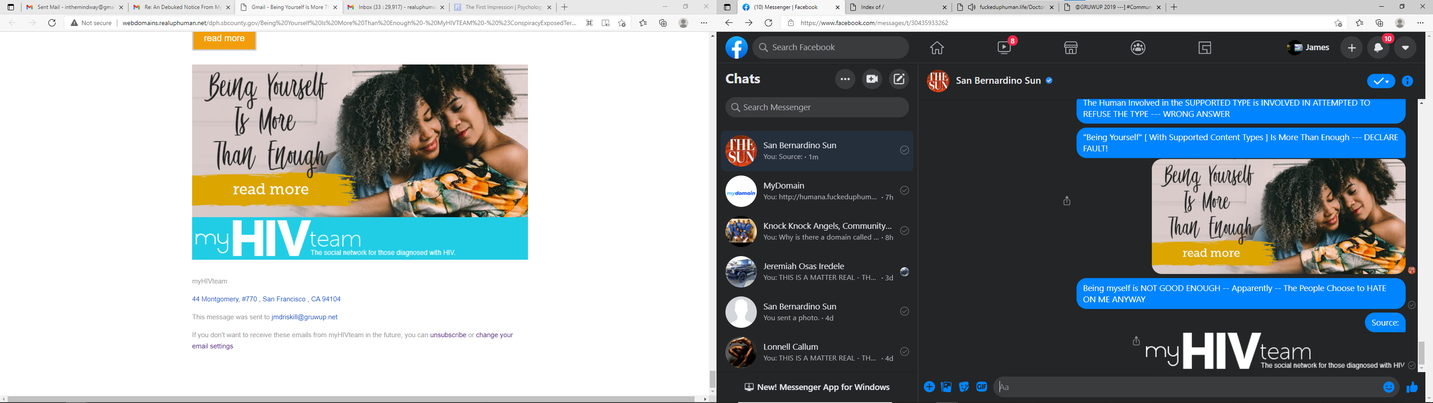
Task: Open the emoji picker in composer
Action: click(1389, 387)
